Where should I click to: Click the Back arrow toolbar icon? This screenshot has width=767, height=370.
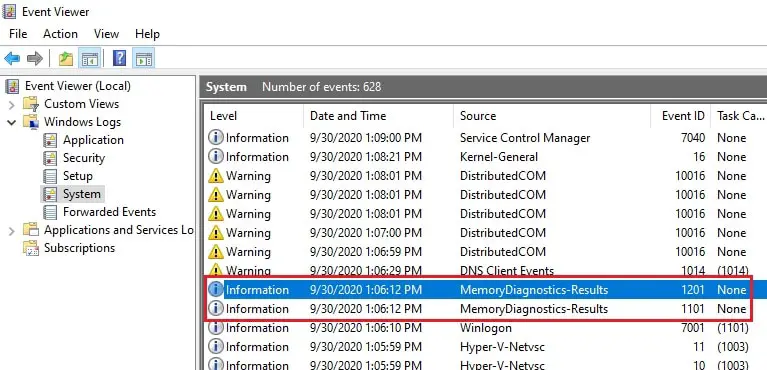(12, 59)
